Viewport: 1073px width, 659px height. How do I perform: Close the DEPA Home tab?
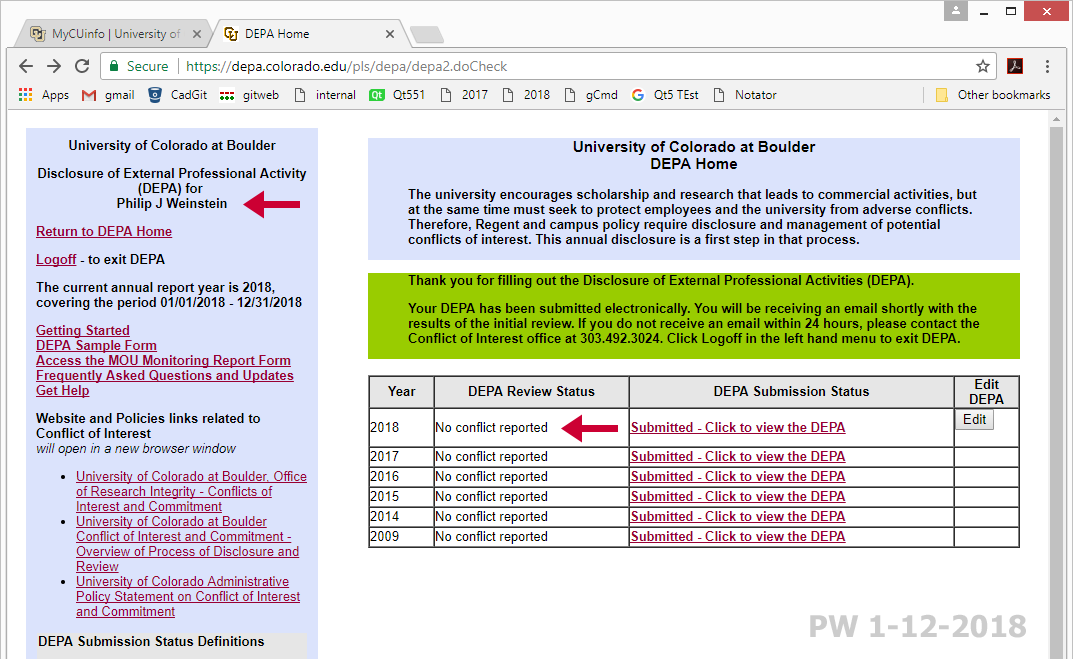[390, 34]
